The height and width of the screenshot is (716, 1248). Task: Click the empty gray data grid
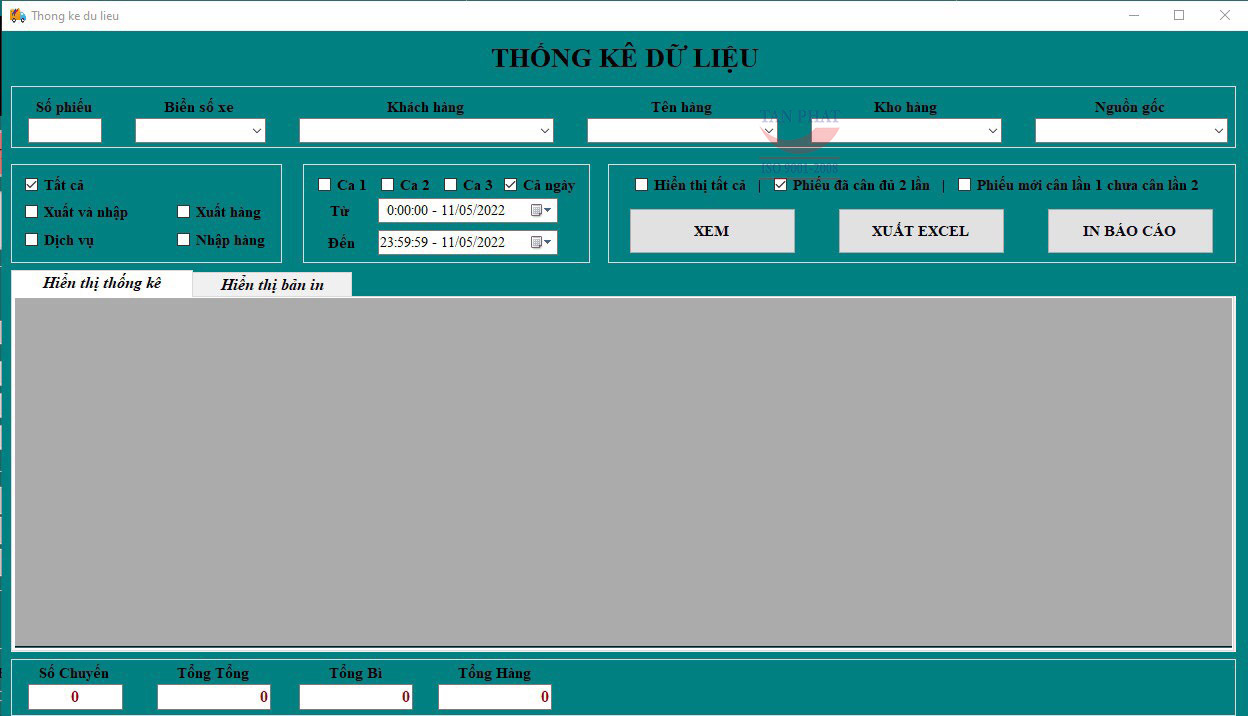pyautogui.click(x=623, y=472)
